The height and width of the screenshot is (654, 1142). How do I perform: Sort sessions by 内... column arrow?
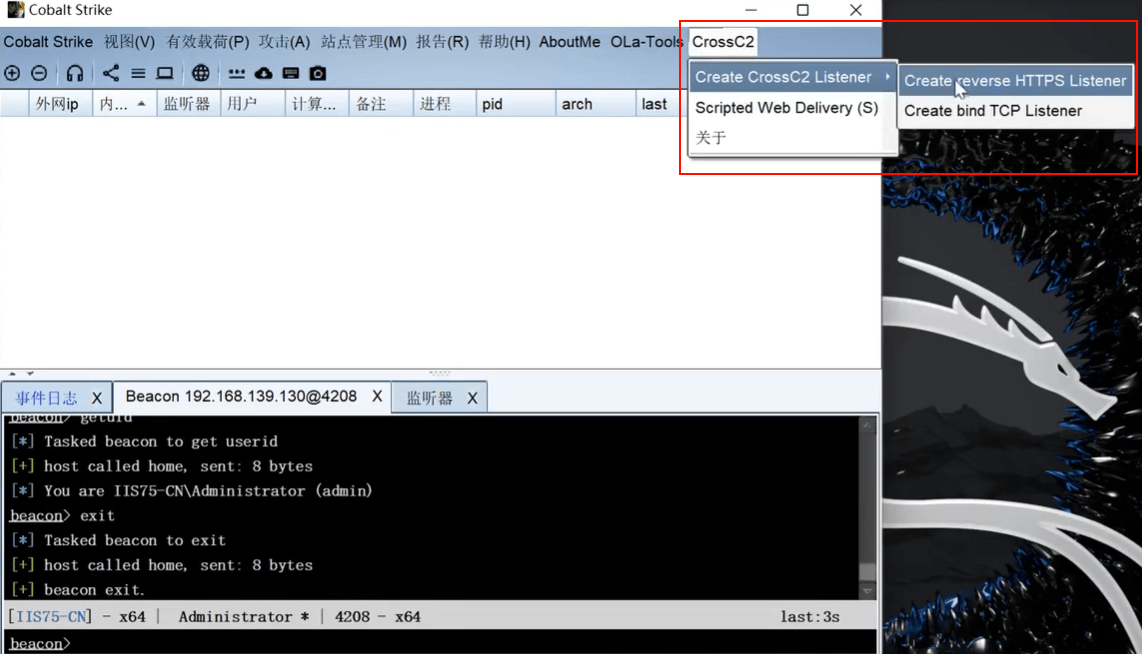[x=141, y=104]
